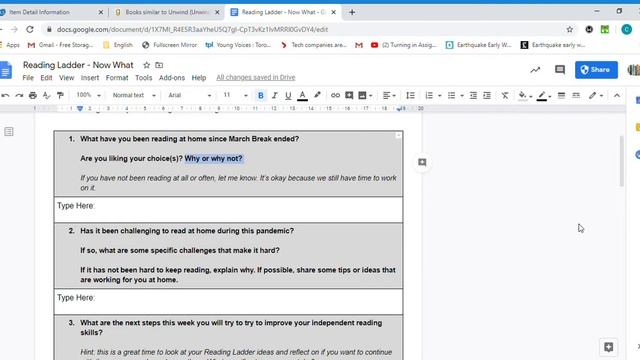The image size is (640, 360).
Task: Apply numbered list
Action: (x=429, y=96)
